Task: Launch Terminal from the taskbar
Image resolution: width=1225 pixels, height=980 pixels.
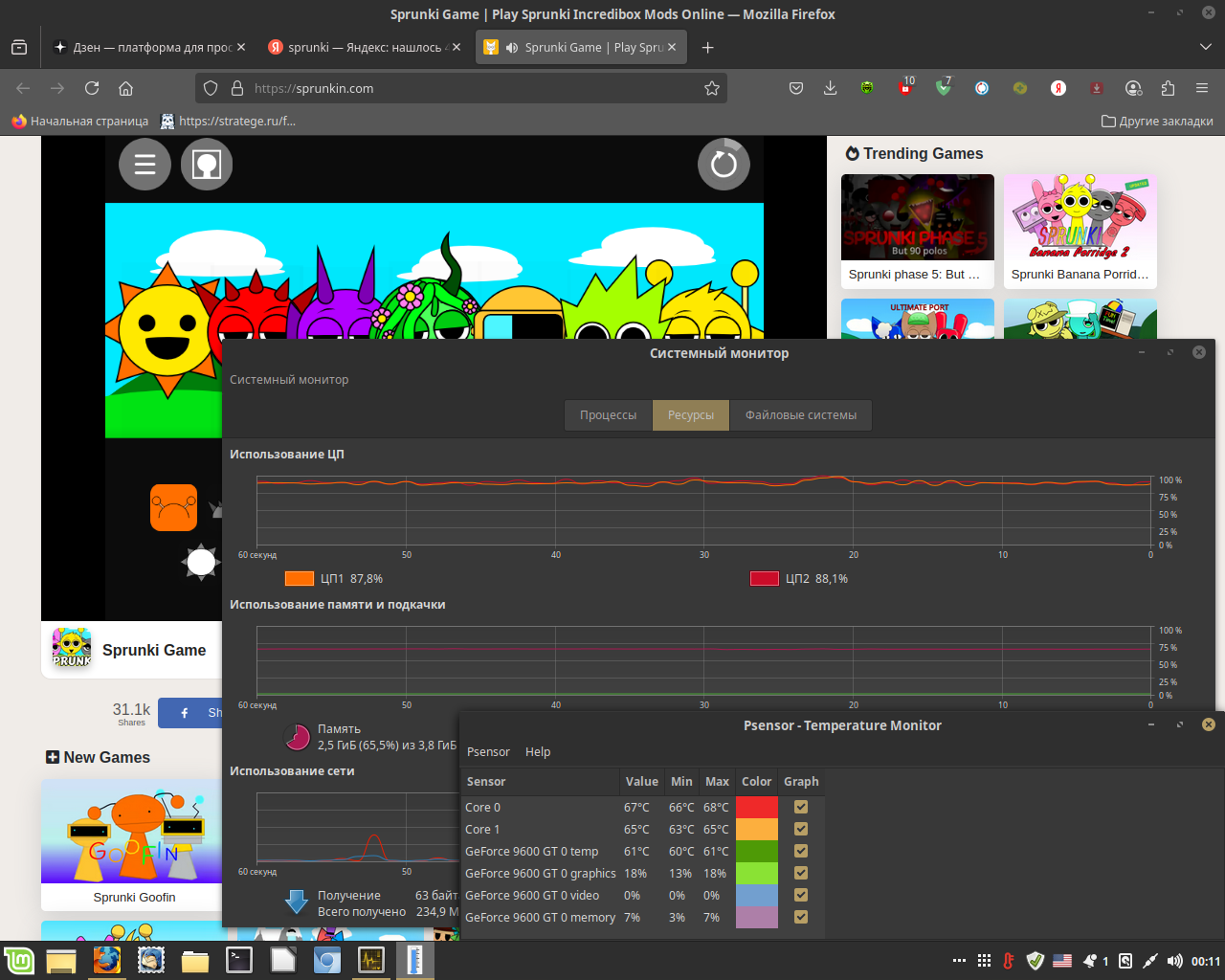Action: [239, 960]
